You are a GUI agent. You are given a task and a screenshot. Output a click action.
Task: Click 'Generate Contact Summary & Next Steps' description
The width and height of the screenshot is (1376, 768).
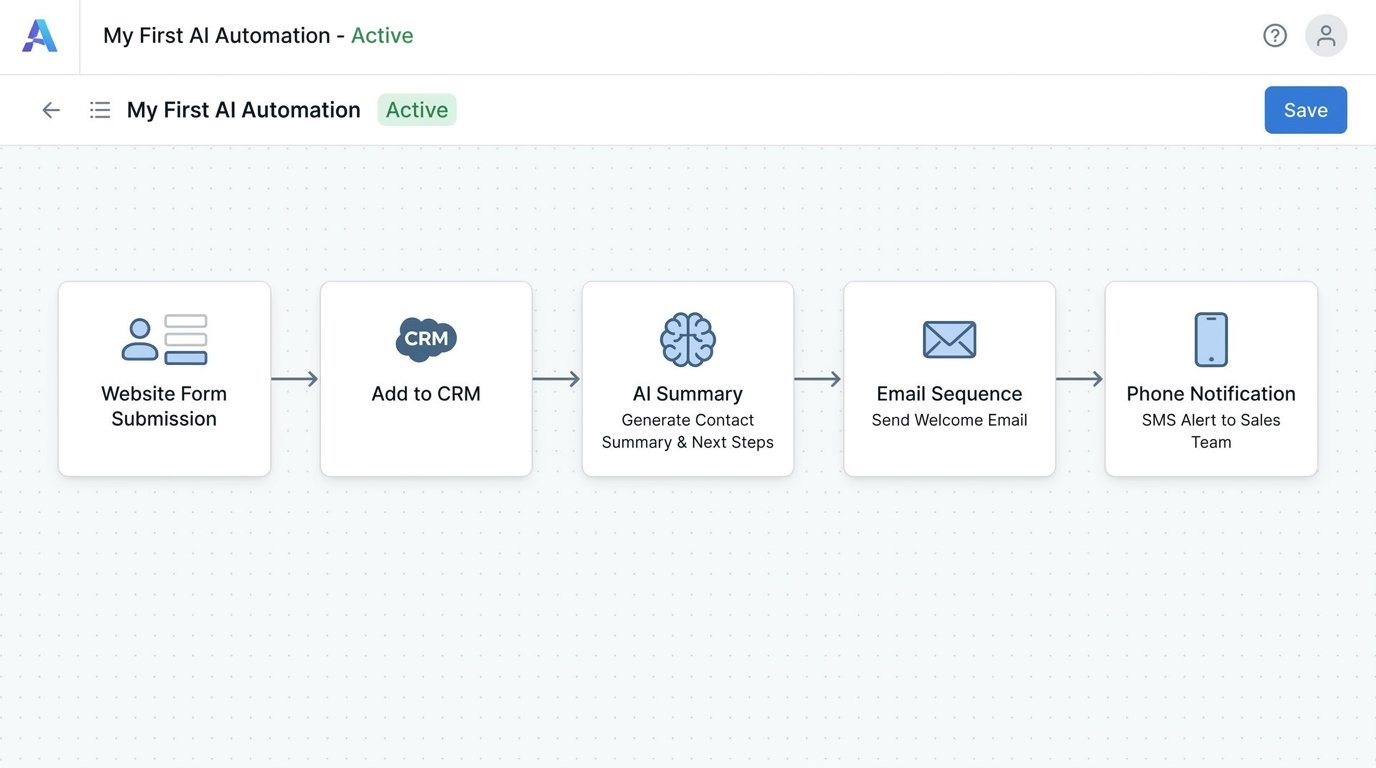688,431
